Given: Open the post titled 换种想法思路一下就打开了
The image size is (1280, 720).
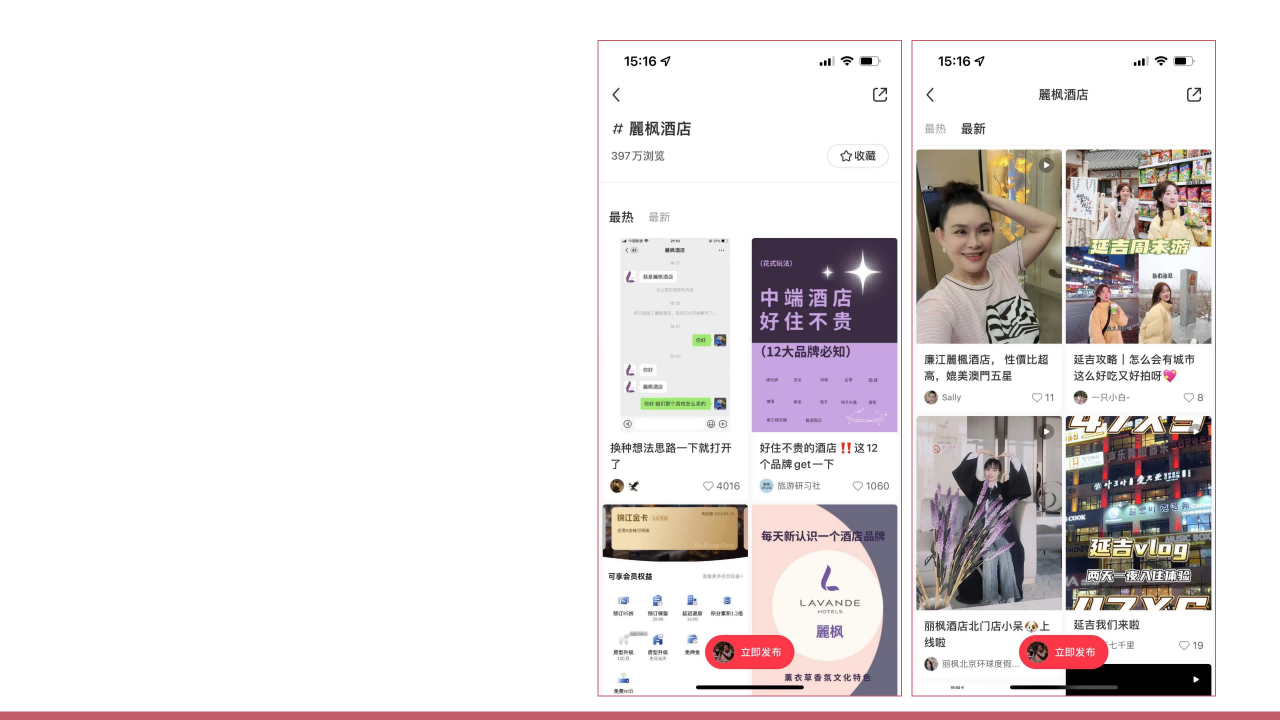Looking at the screenshot, I should click(672, 456).
